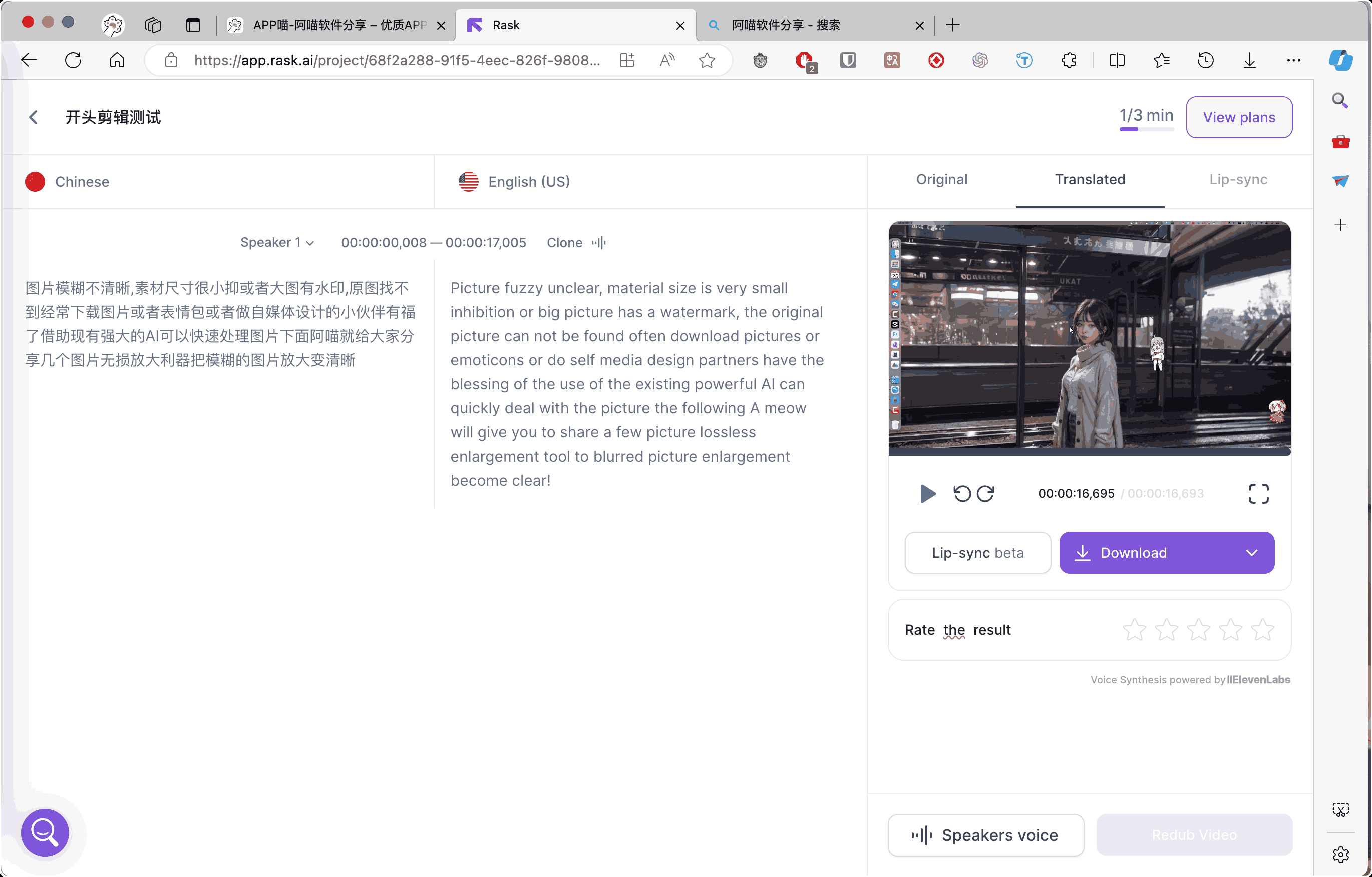The height and width of the screenshot is (877, 1372).
Task: Click the Clone voice waveform icon
Action: click(x=598, y=243)
